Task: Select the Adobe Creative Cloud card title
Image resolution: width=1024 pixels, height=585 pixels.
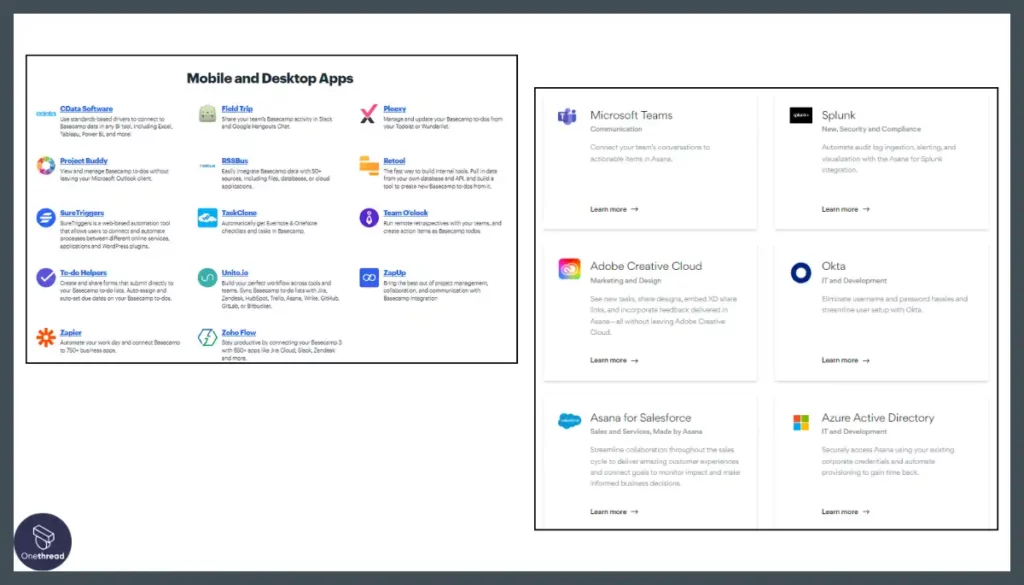Action: tap(646, 266)
